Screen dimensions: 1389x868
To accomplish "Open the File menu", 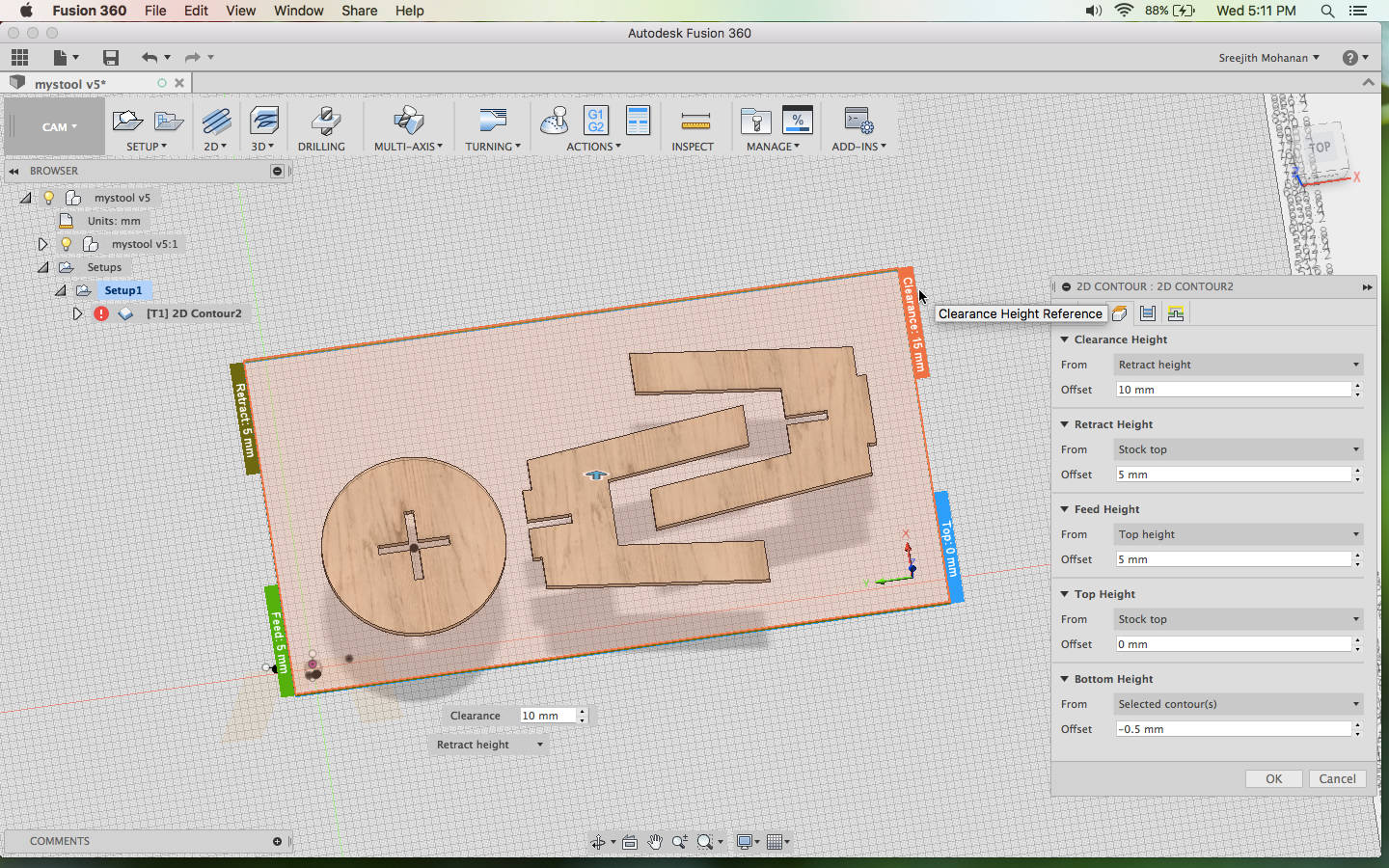I will 155,11.
